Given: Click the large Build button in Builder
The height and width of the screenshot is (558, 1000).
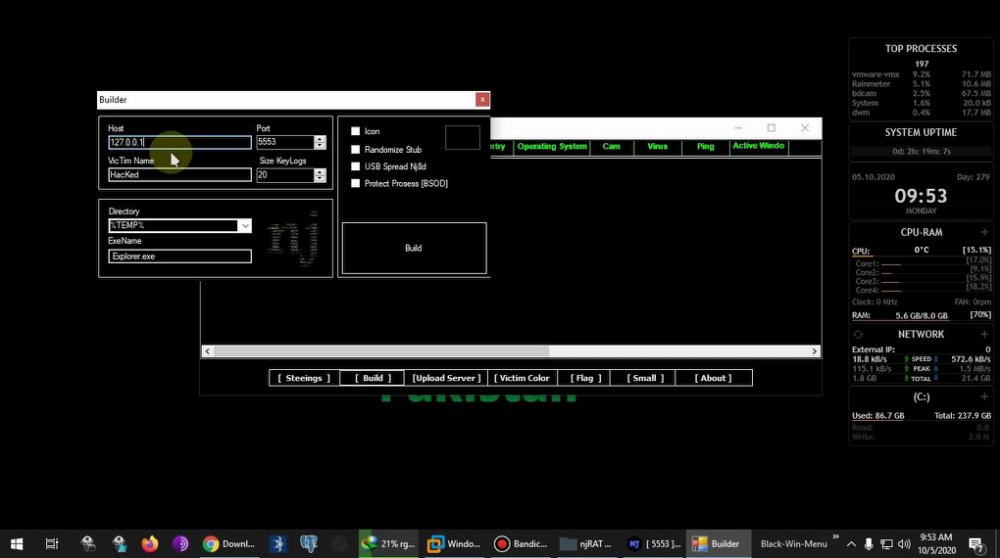Looking at the screenshot, I should pyautogui.click(x=414, y=248).
